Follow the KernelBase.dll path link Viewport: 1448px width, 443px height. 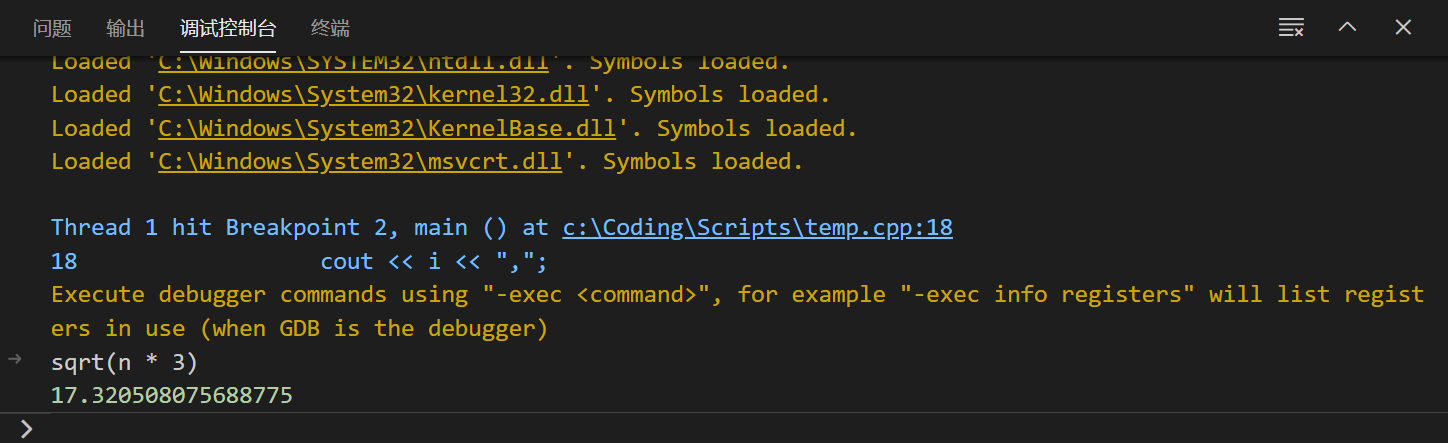(387, 129)
